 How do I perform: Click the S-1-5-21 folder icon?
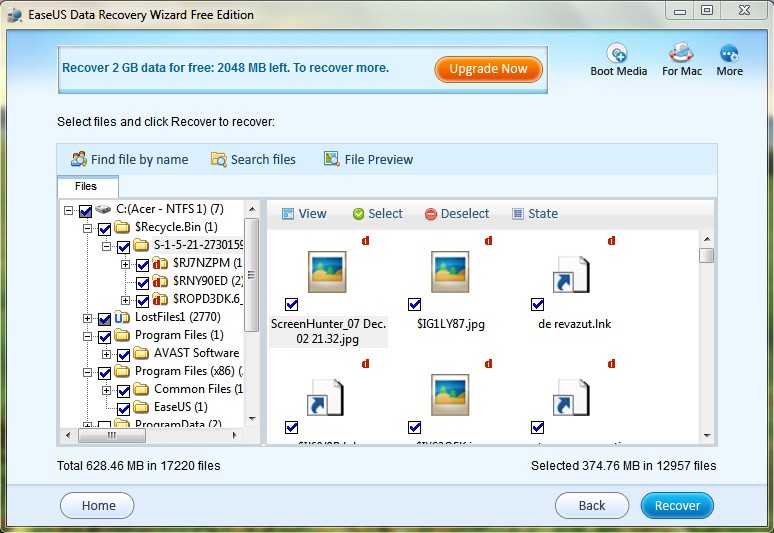(141, 245)
